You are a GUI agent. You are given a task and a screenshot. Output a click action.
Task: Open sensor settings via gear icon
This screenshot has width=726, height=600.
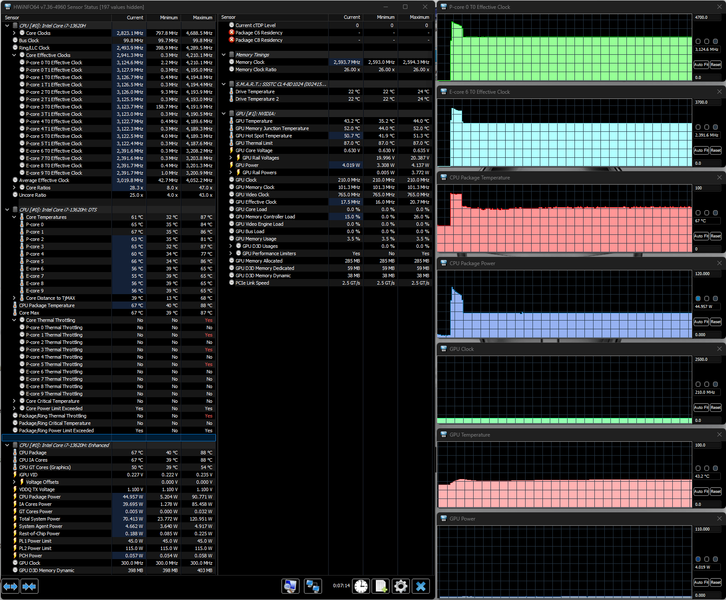[x=401, y=586]
